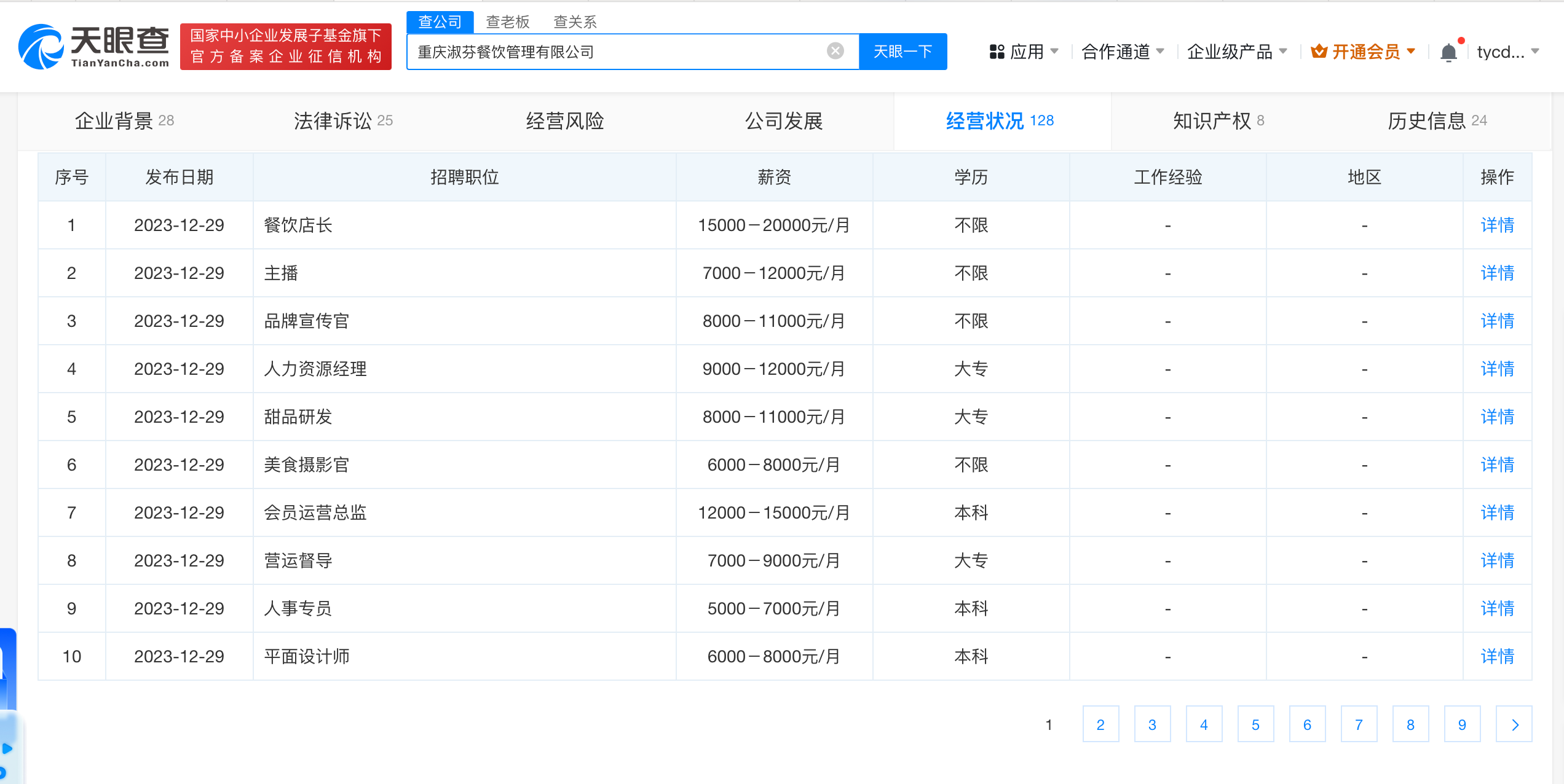Select the 查老板 search tab
1564x784 pixels.
pyautogui.click(x=508, y=22)
